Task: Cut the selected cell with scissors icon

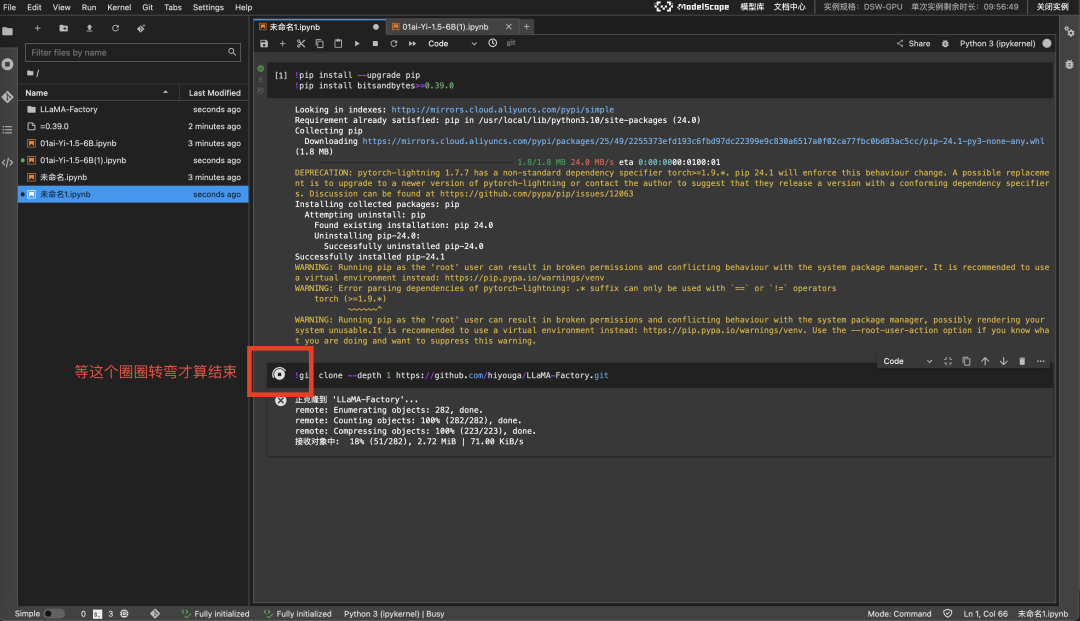Action: 301,43
